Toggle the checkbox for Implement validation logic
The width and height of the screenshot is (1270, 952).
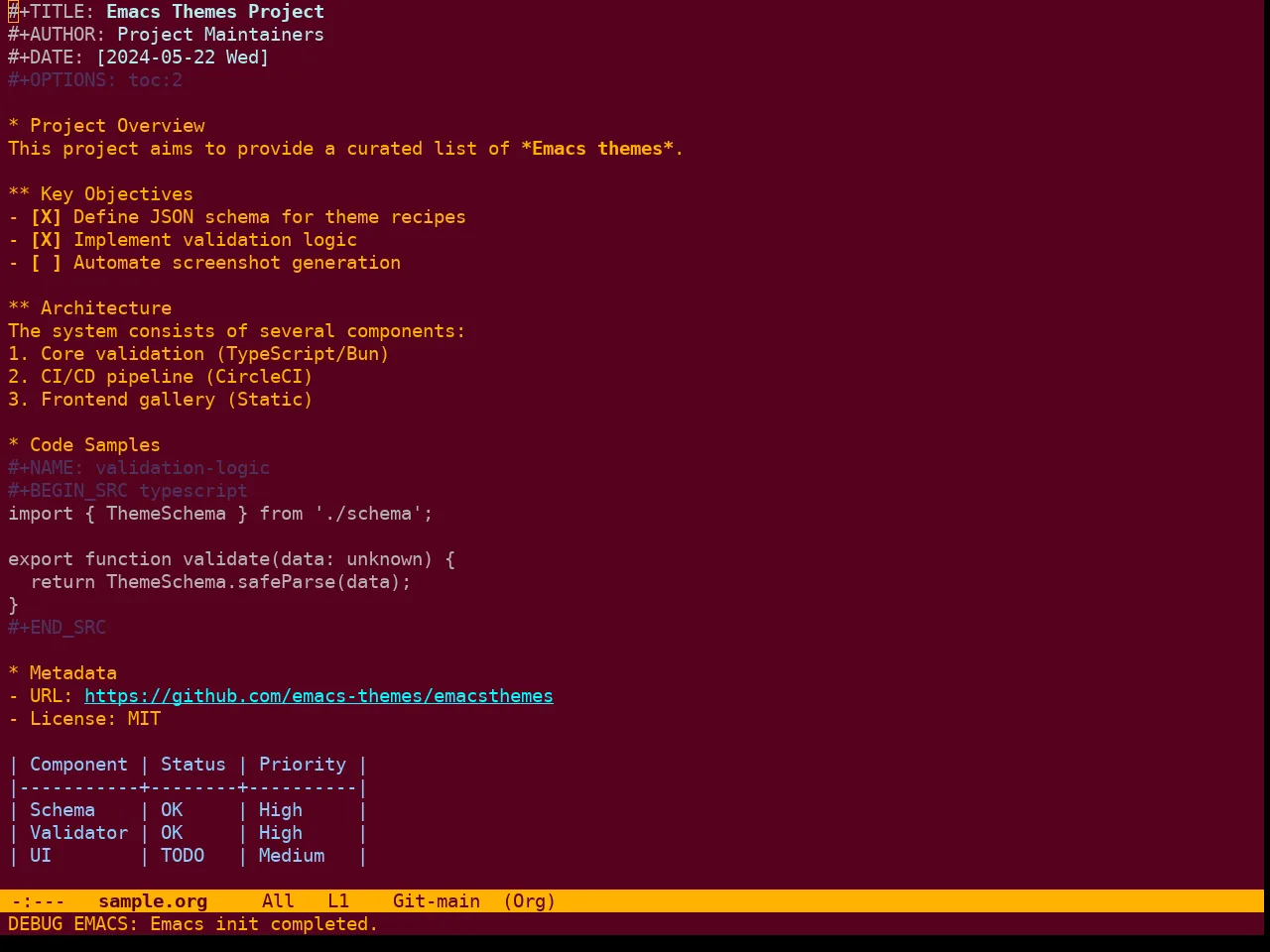(x=46, y=240)
